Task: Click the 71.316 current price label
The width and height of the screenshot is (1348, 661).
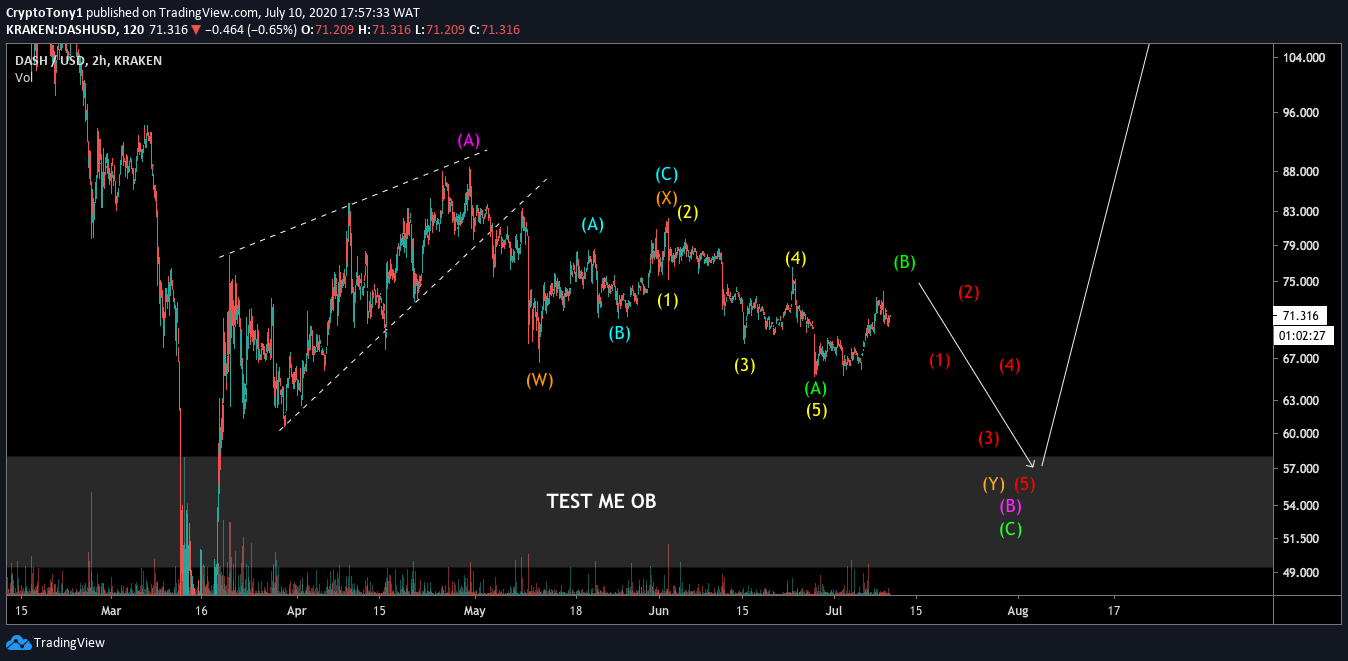Action: coord(1300,316)
